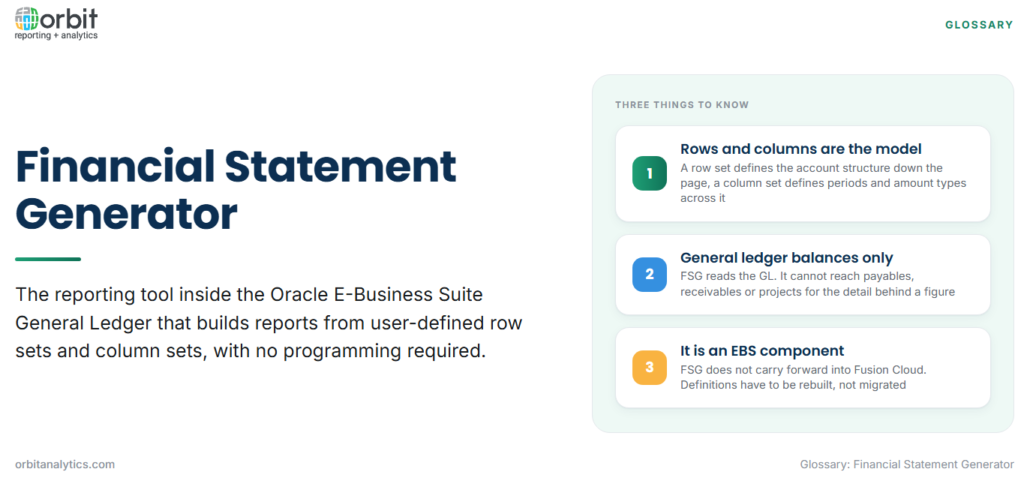Viewport: 1024px width, 478px height.
Task: Select the 'General ledger balances only' heading
Action: [786, 257]
